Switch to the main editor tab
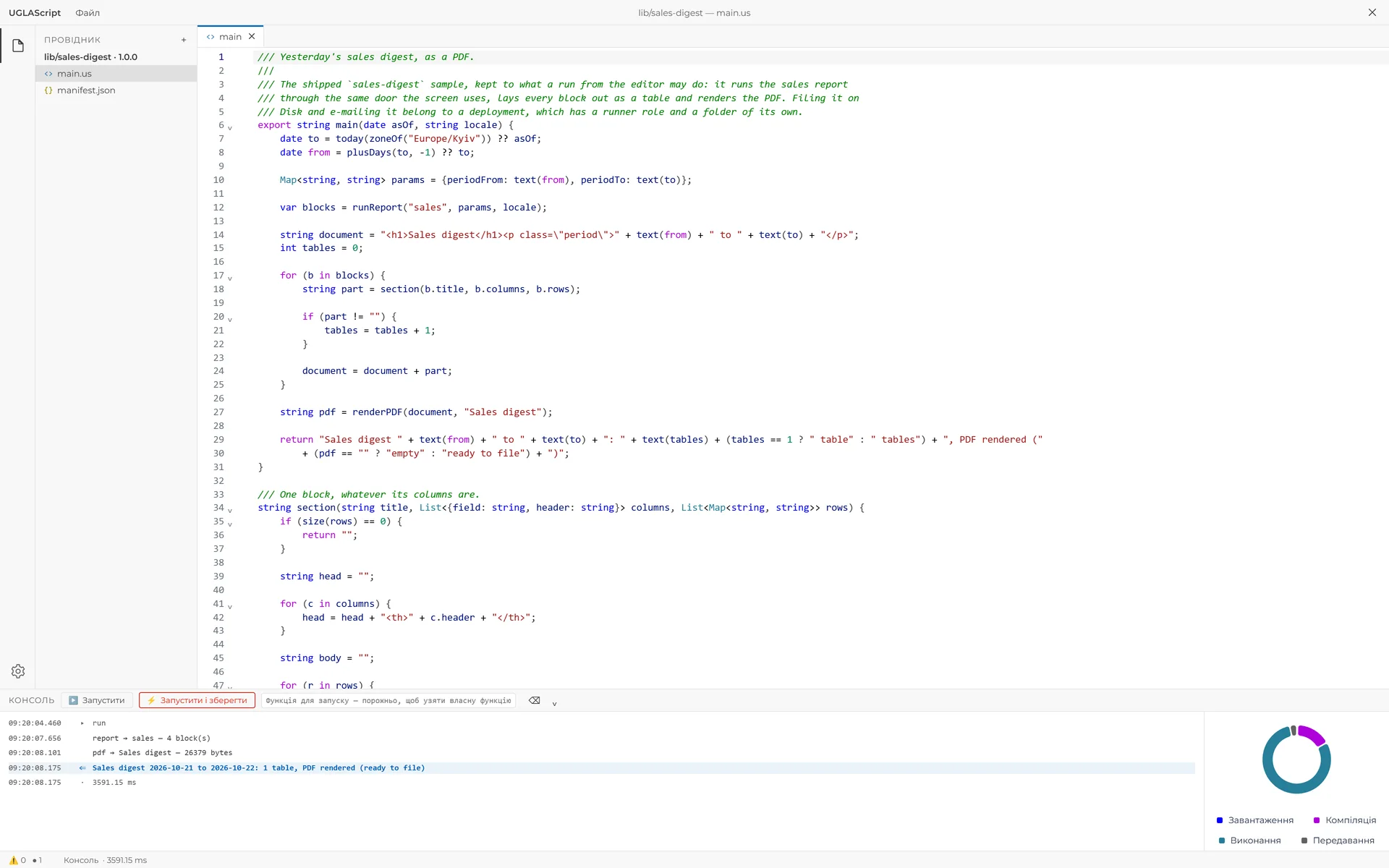1389x868 pixels. 230,36
